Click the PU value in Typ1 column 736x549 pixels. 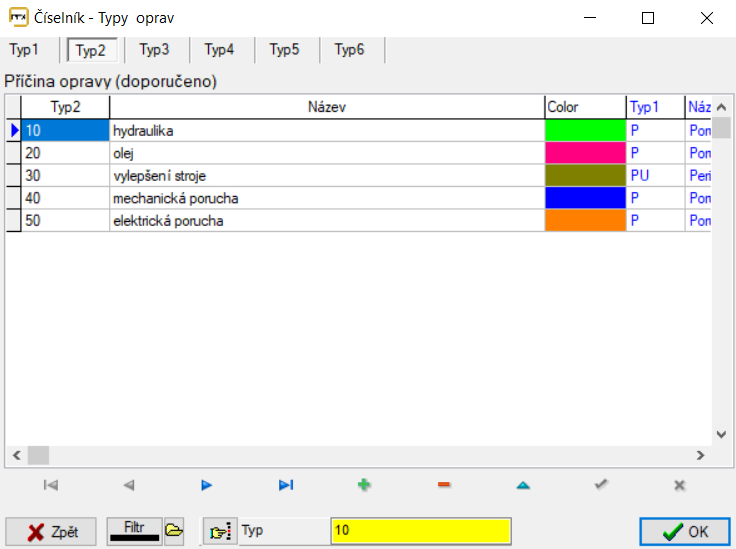[656, 175]
